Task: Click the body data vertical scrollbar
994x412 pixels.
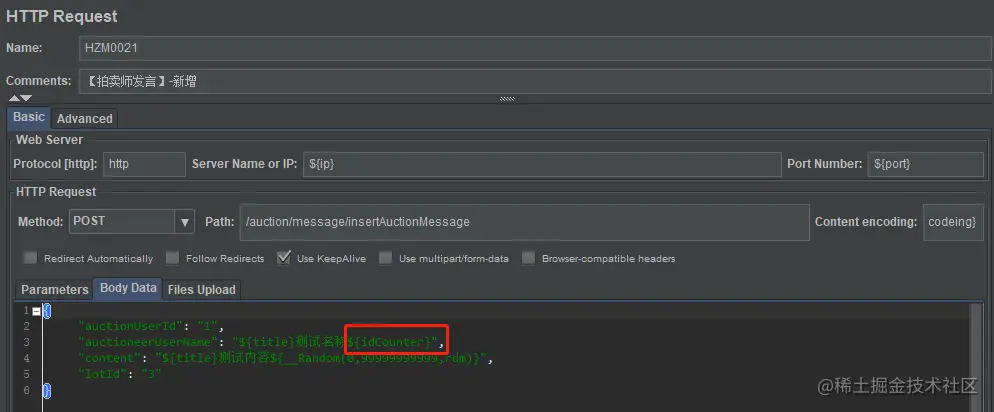Action: 976,357
